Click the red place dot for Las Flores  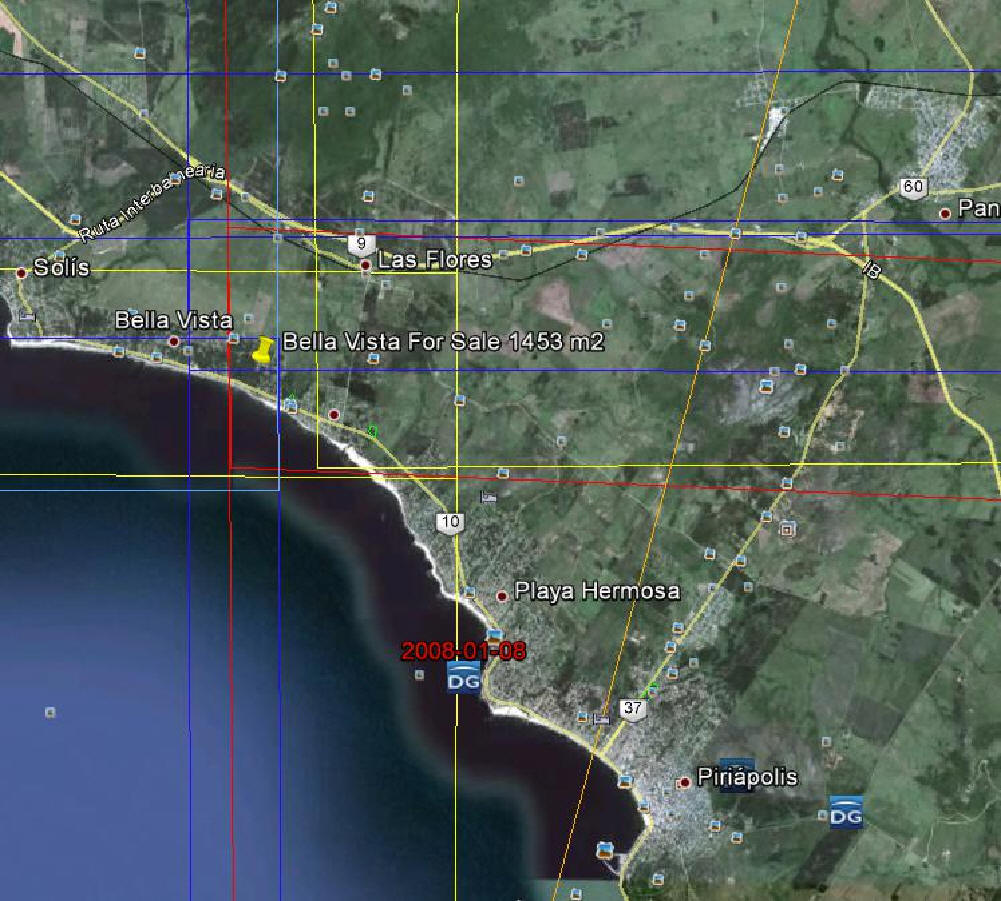tap(366, 264)
